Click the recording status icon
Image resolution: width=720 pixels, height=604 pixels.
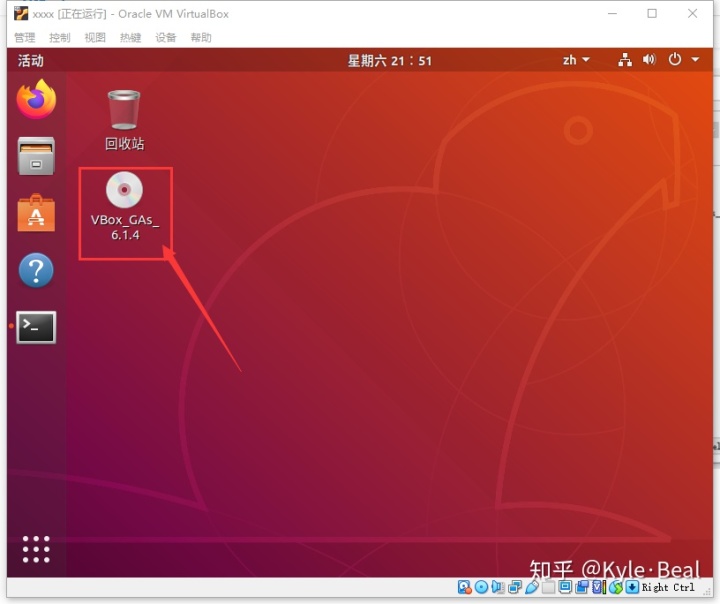[x=582, y=587]
